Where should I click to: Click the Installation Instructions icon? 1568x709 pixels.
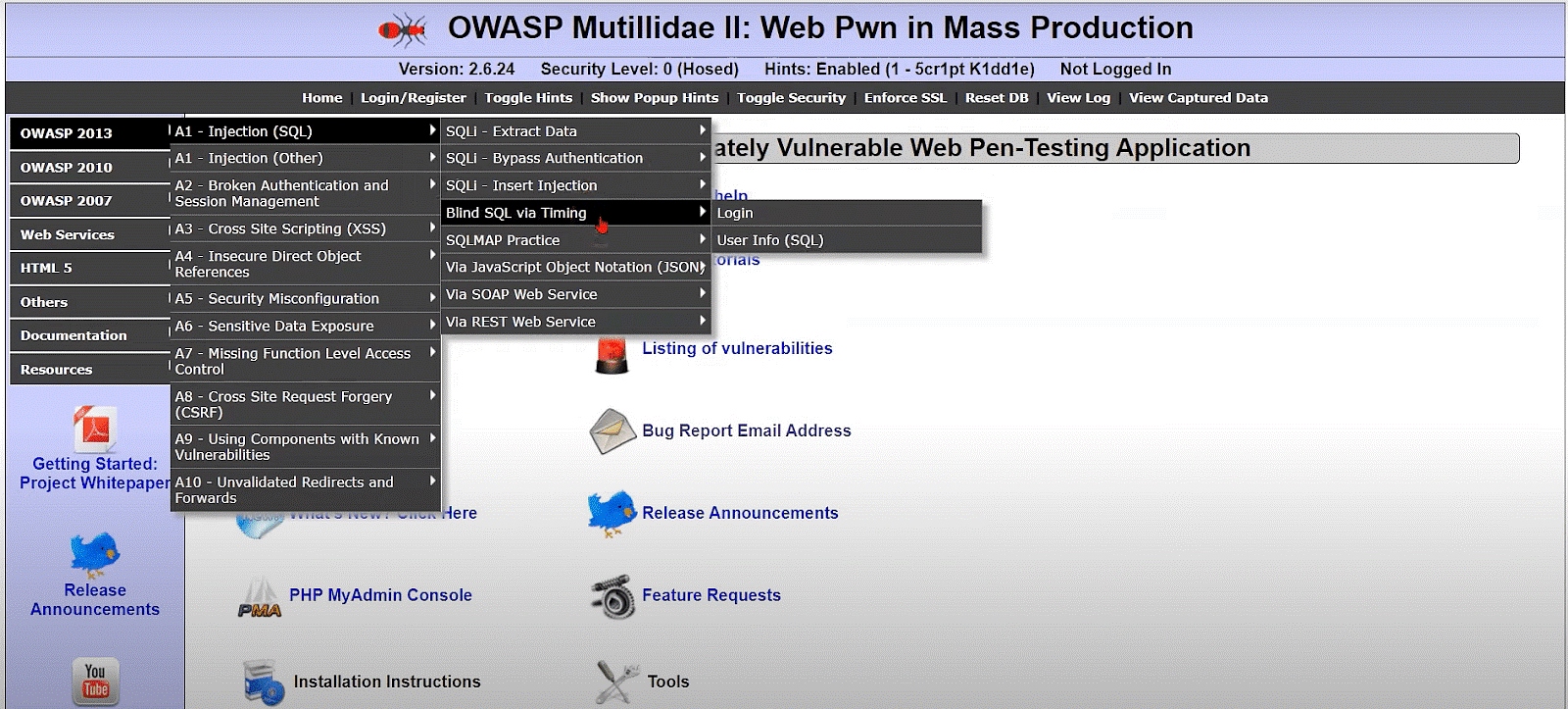click(x=263, y=683)
